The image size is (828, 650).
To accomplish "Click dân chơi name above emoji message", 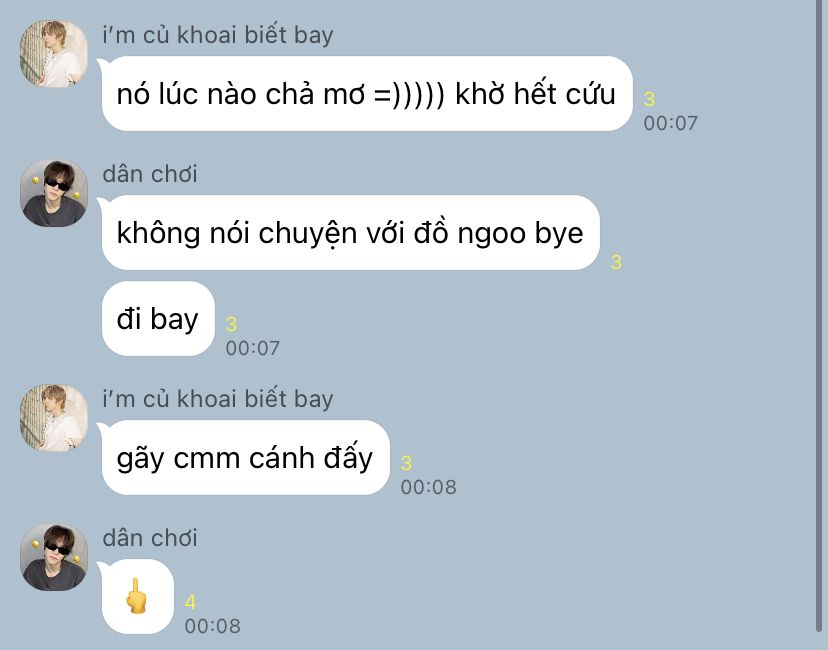I will [x=150, y=538].
